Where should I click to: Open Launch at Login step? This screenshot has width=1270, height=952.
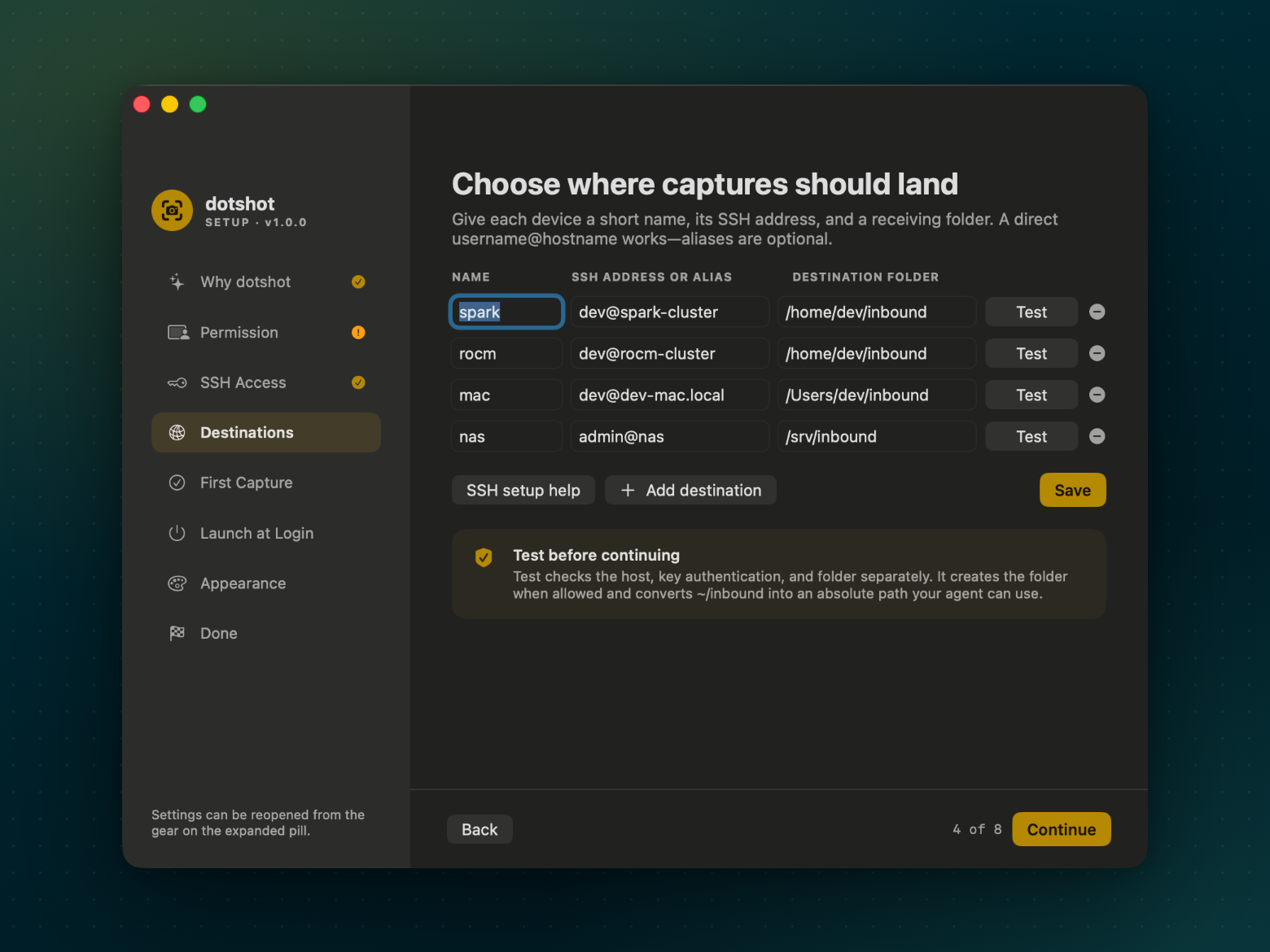266,533
